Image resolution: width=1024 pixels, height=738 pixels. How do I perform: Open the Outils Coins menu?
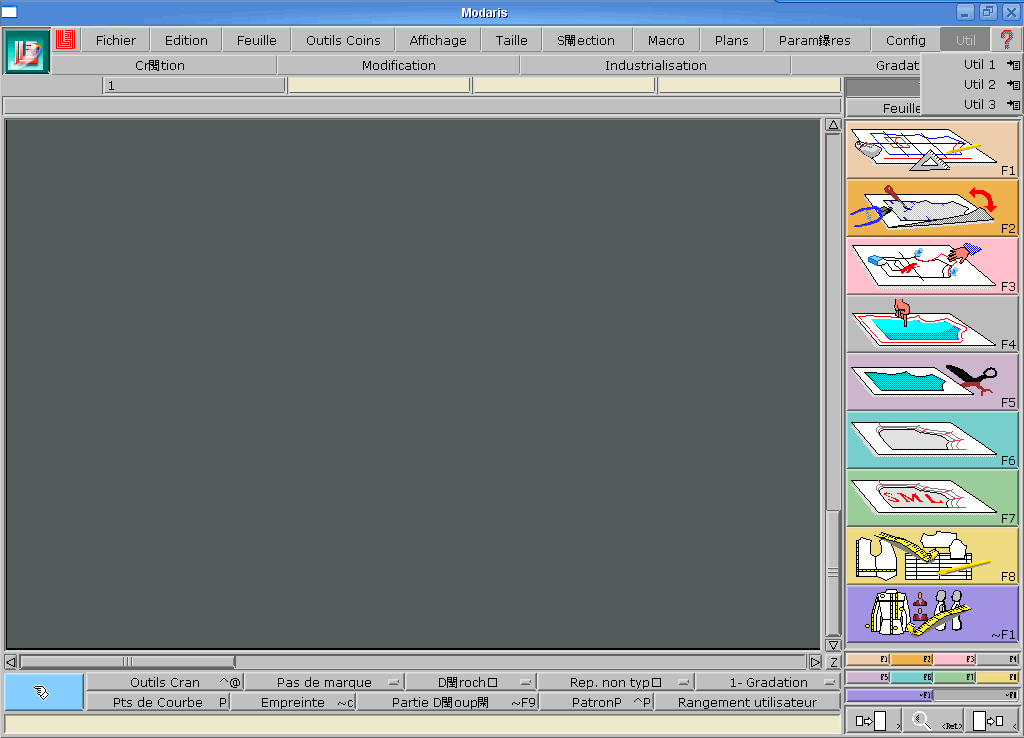[343, 40]
